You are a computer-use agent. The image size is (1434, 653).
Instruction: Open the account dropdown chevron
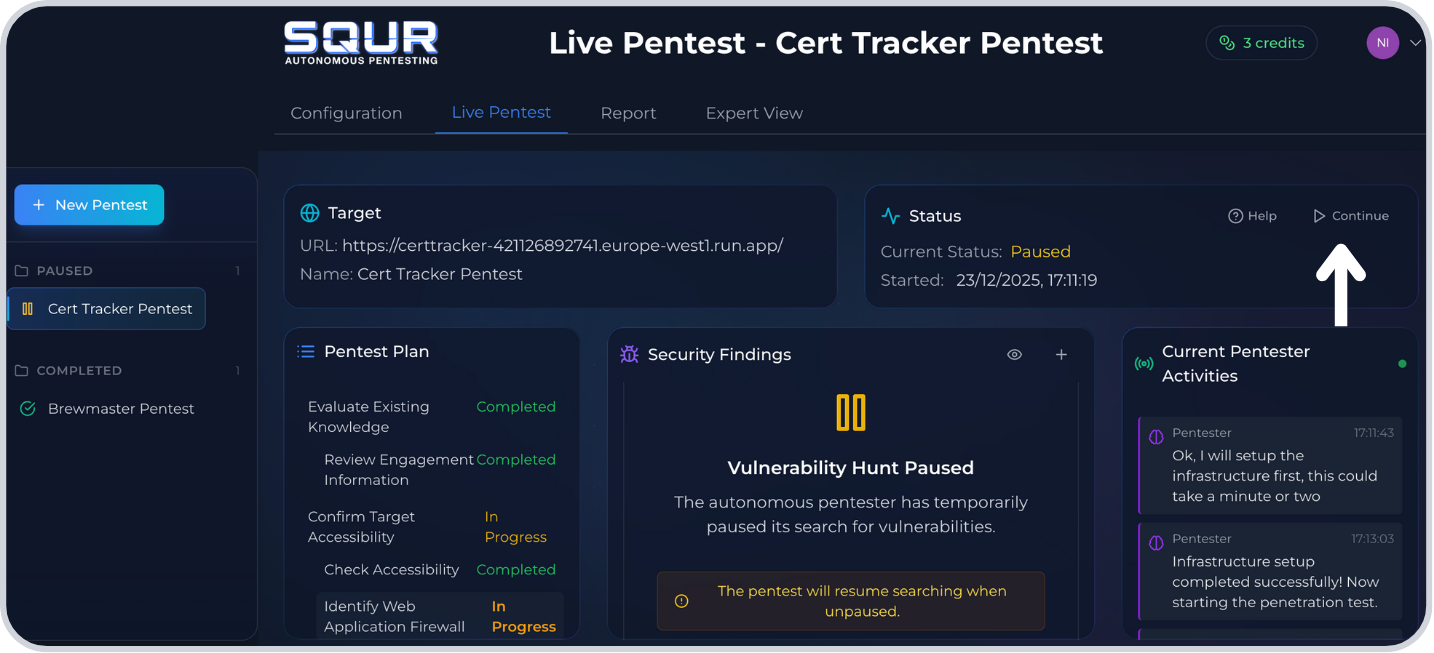[1415, 43]
